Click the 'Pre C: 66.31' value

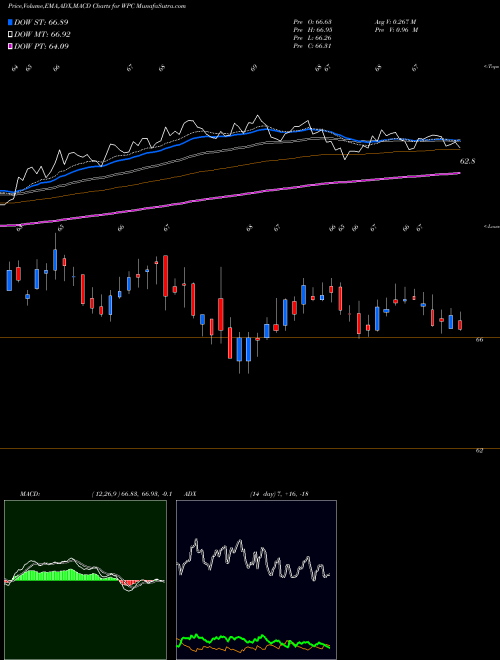(312, 46)
